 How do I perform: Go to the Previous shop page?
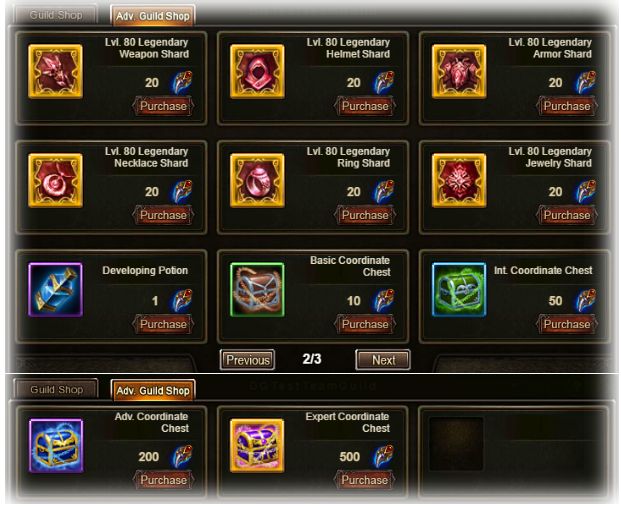248,360
